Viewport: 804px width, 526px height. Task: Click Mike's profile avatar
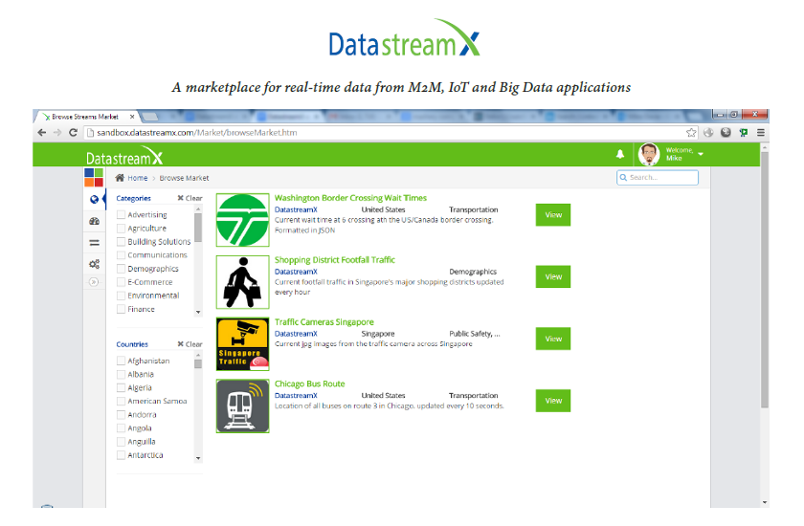(x=649, y=154)
